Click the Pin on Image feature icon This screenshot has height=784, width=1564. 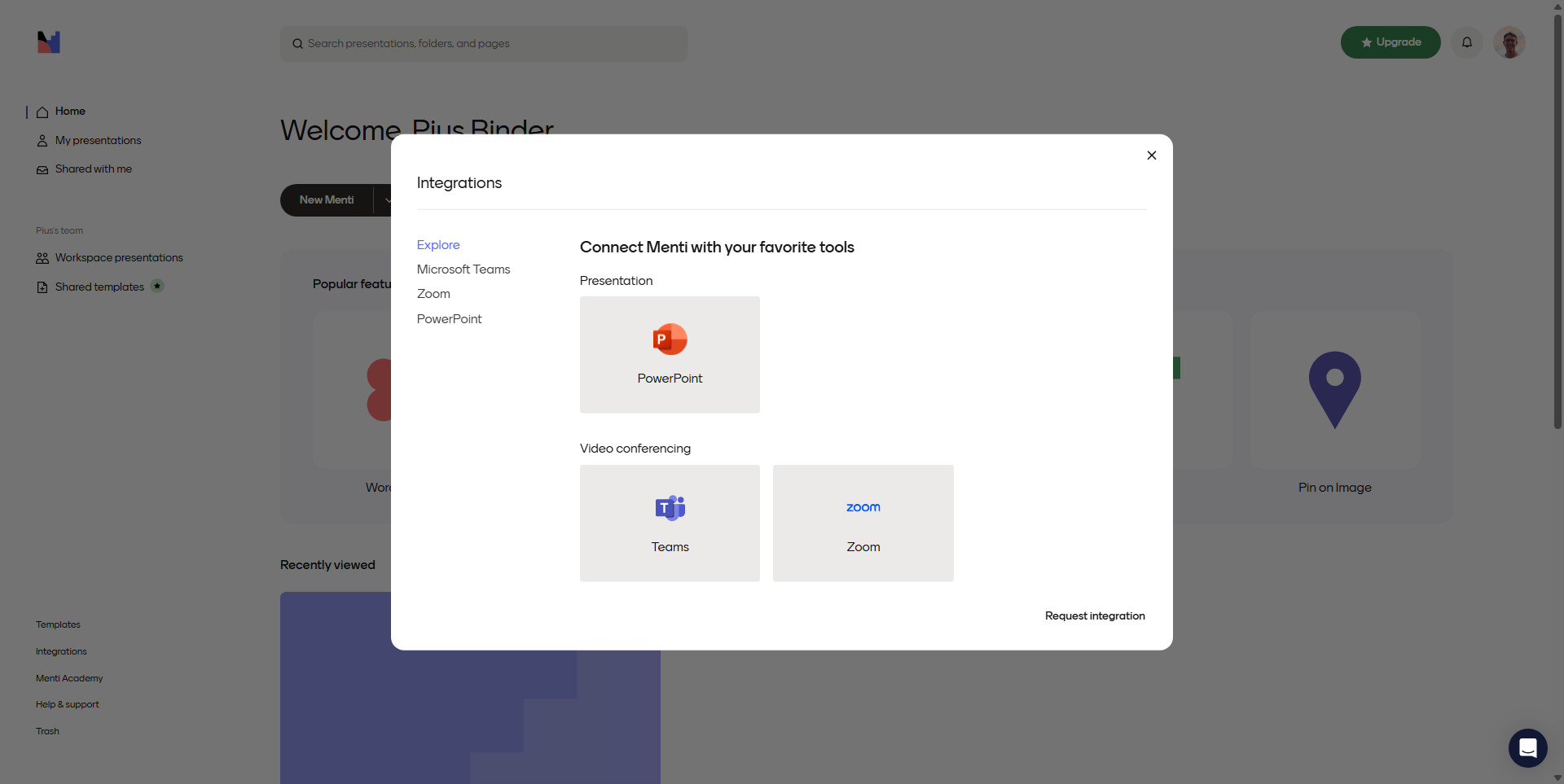point(1334,390)
